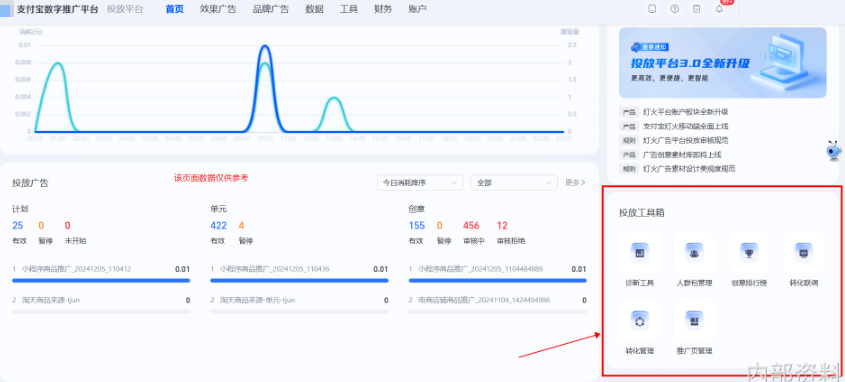This screenshot has width=845, height=382.
Task: Open the 推广页管理 toolbox icon
Action: coord(695,321)
